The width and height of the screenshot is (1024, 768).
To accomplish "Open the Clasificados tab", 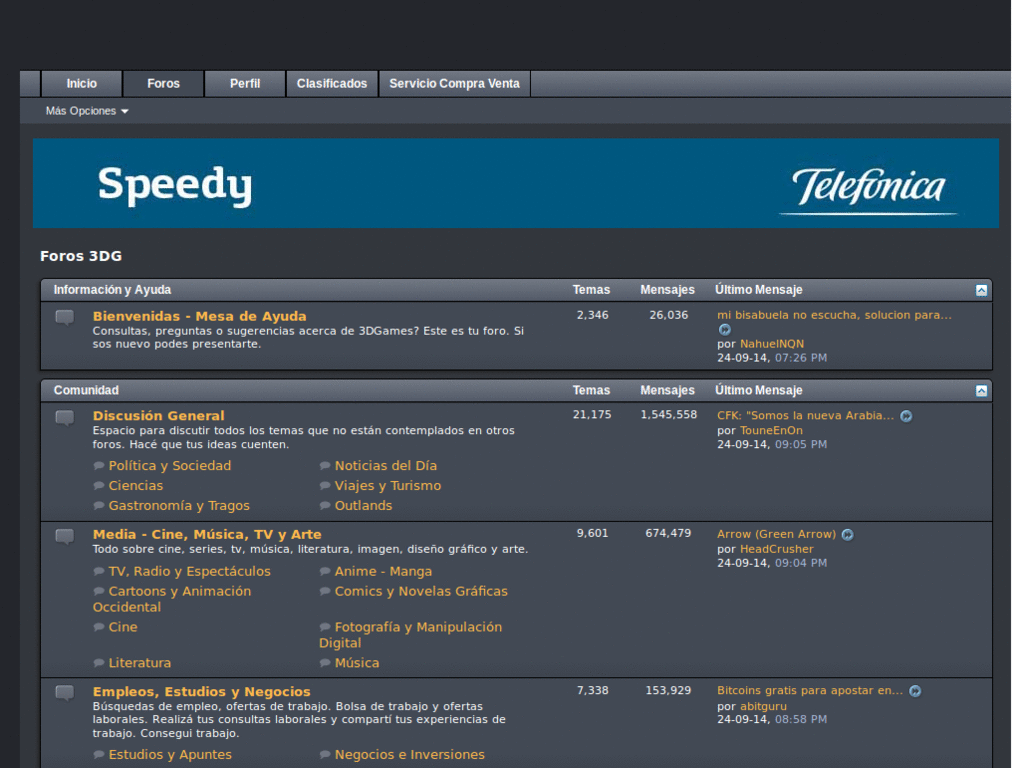I will tap(332, 84).
